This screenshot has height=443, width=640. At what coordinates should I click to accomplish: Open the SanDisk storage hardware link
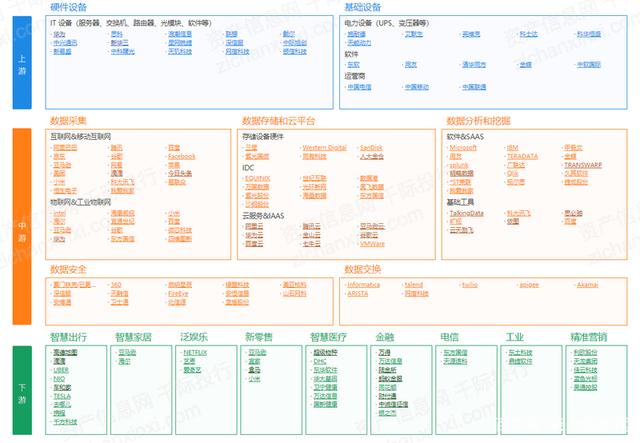pyautogui.click(x=371, y=148)
